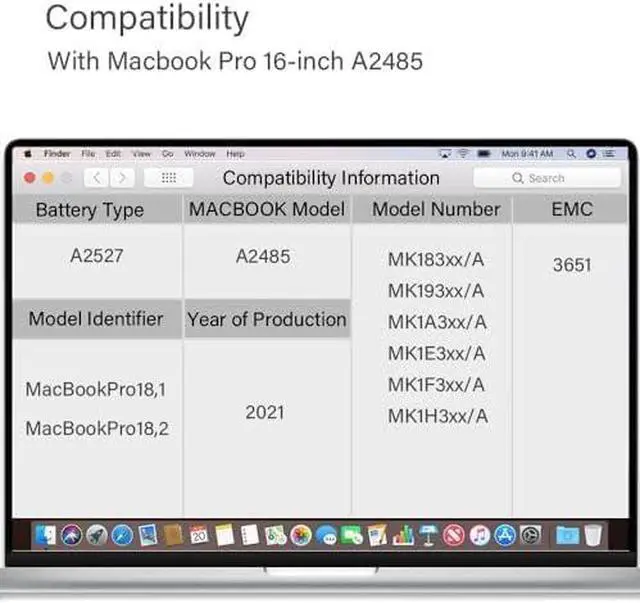Open the App Store dock icon

click(505, 536)
